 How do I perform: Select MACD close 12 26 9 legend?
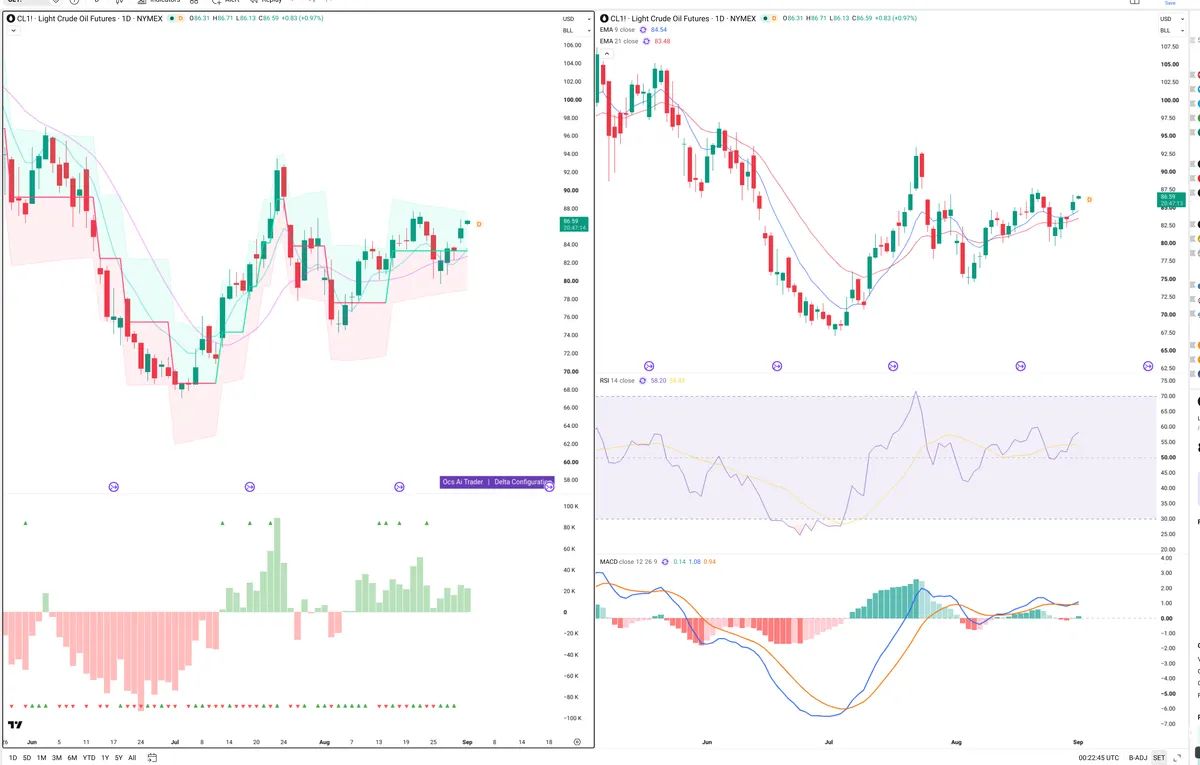628,561
